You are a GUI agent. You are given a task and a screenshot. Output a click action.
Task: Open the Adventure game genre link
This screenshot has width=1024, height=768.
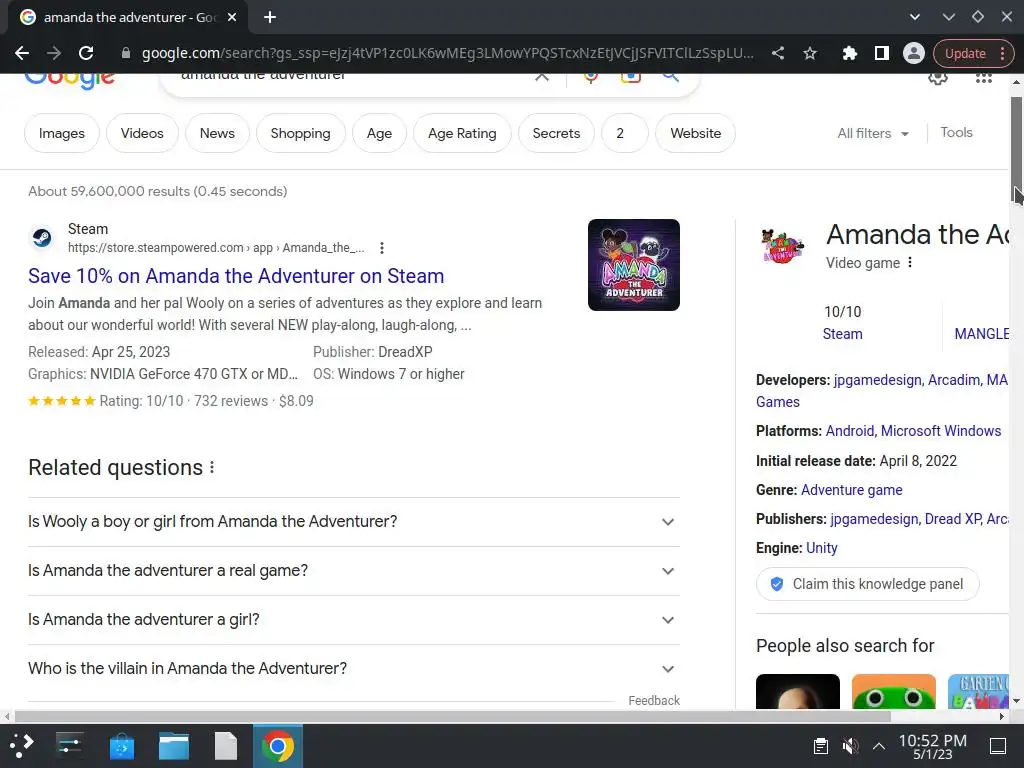tap(852, 490)
